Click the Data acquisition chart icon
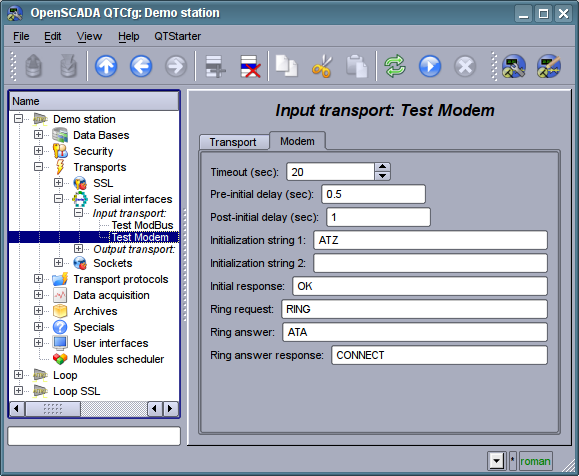 pos(60,295)
